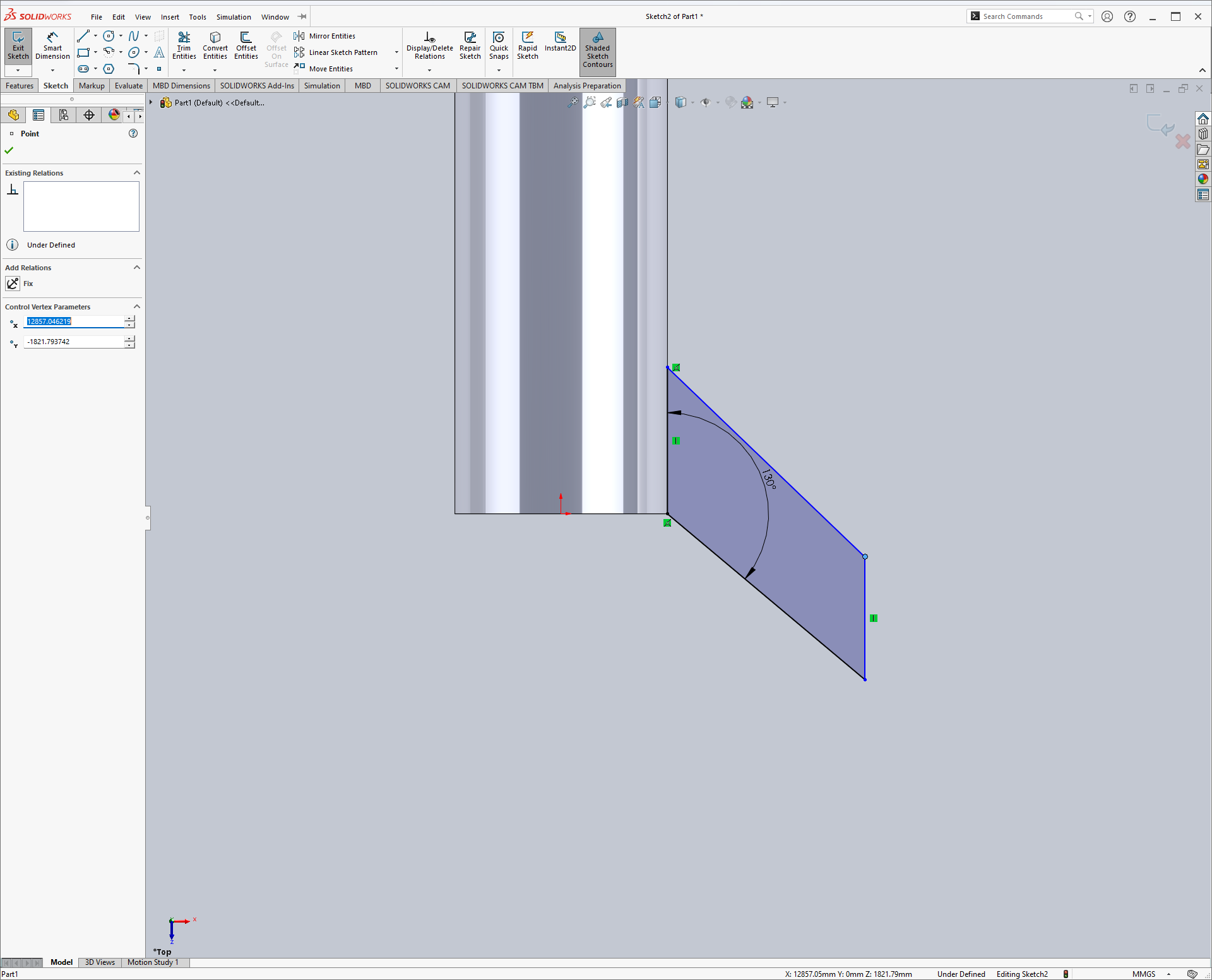Select the Smart Dimension tool
The height and width of the screenshot is (980, 1212).
click(52, 45)
